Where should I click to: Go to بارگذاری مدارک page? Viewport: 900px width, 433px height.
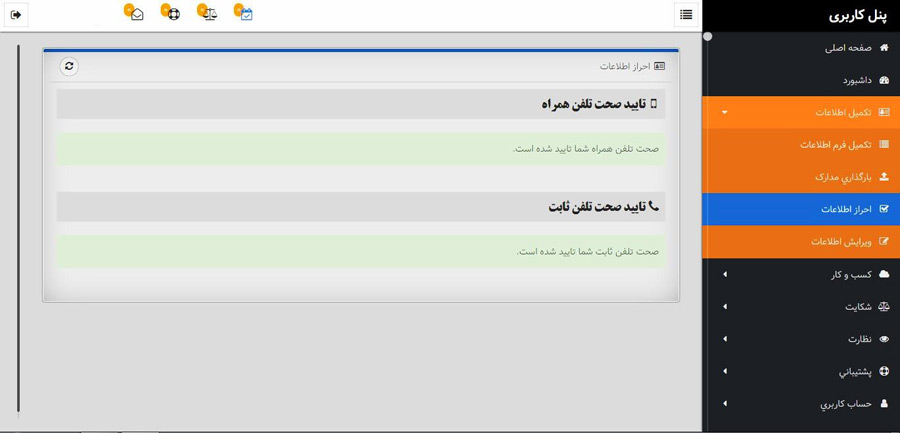pos(843,177)
